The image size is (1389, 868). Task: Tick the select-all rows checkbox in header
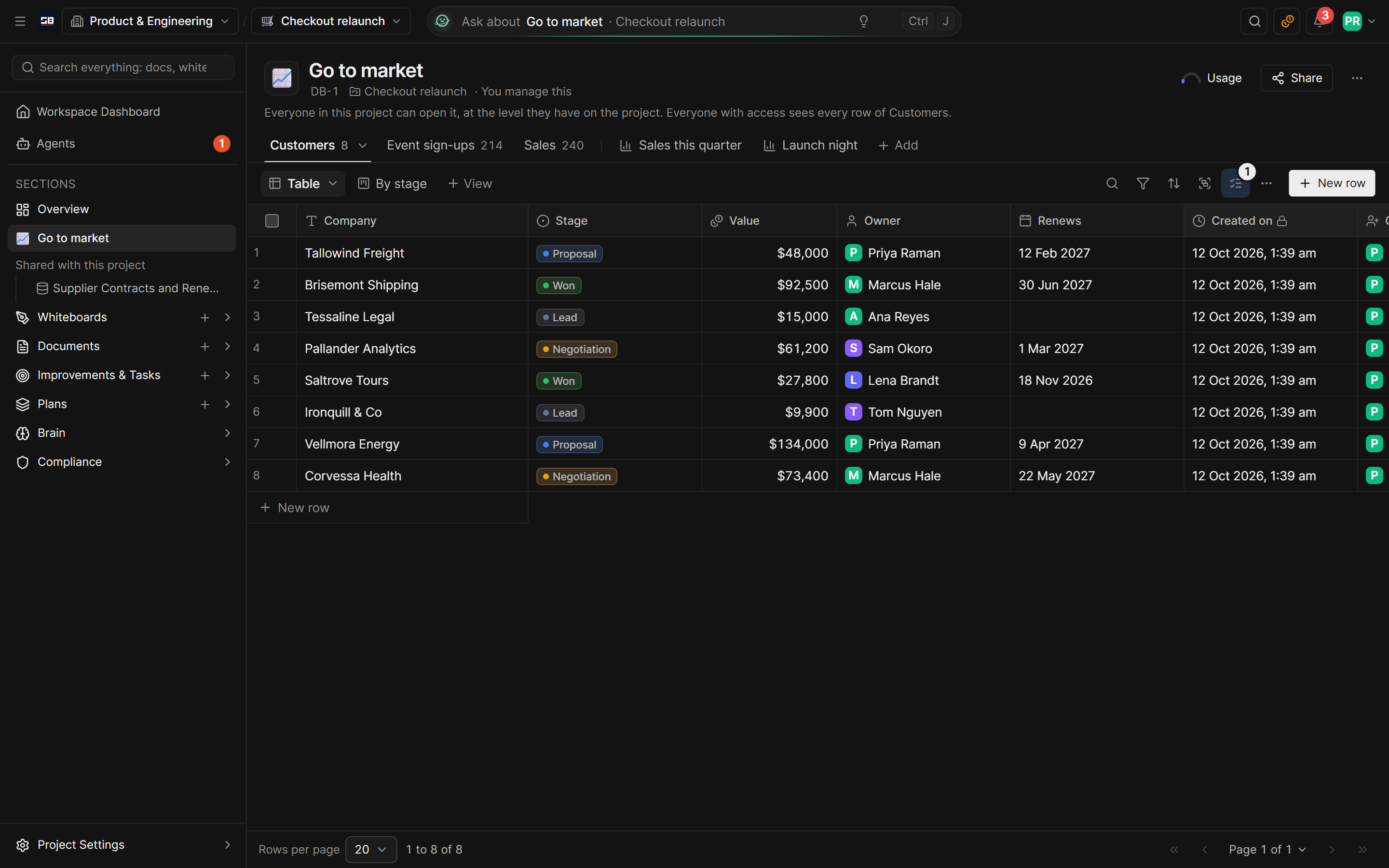tap(272, 220)
